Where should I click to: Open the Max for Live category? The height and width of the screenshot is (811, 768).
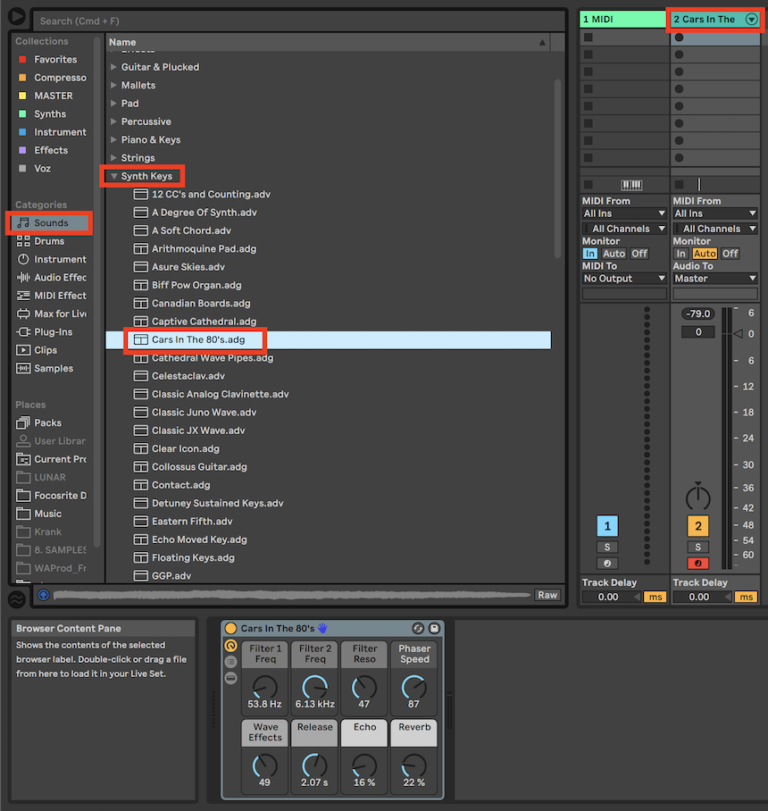click(x=51, y=313)
